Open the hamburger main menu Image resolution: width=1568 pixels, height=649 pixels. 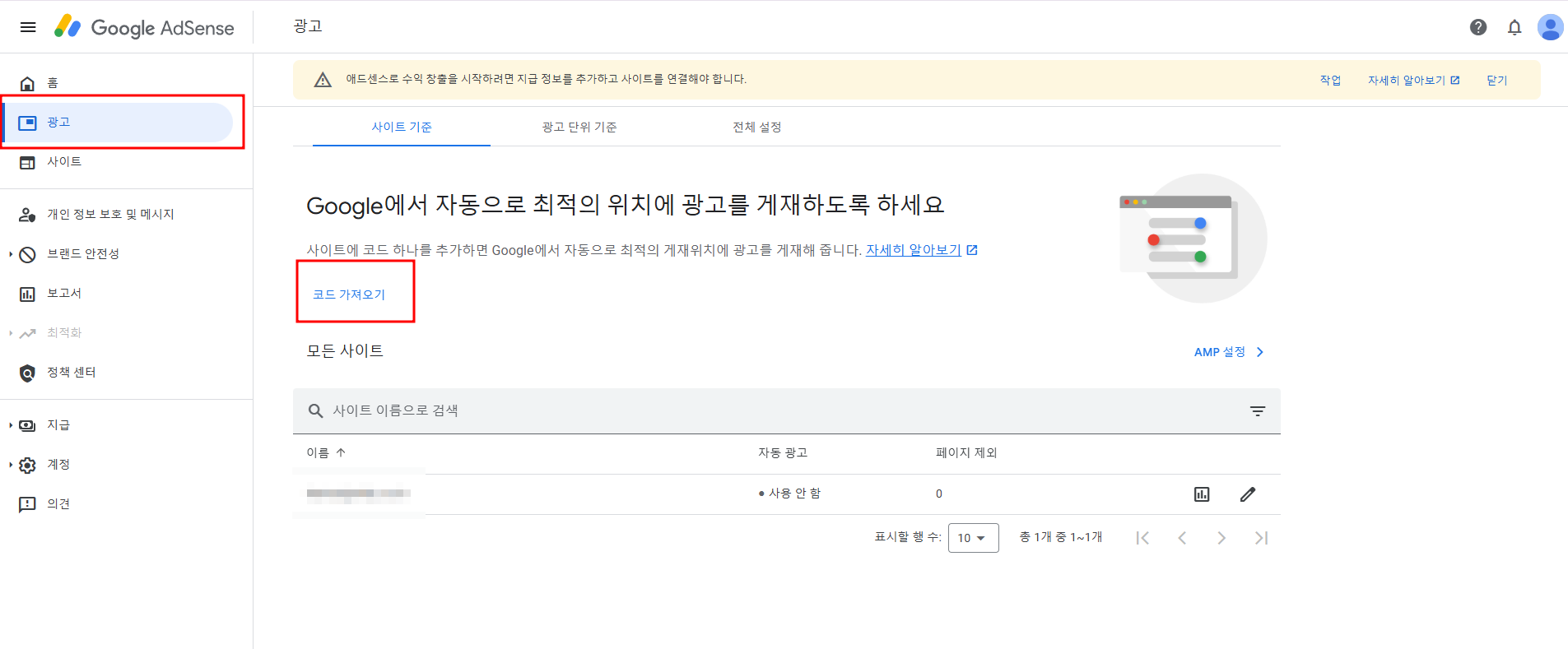point(28,27)
